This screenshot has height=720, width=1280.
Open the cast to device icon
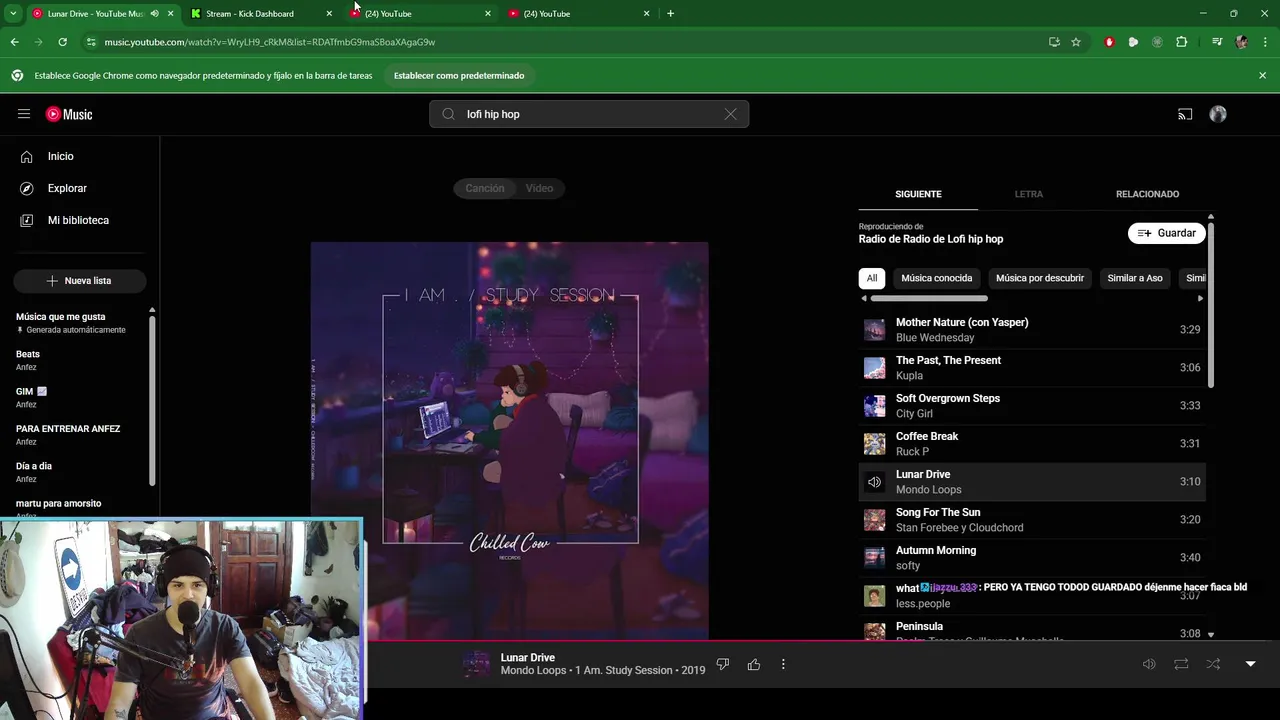pyautogui.click(x=1185, y=114)
